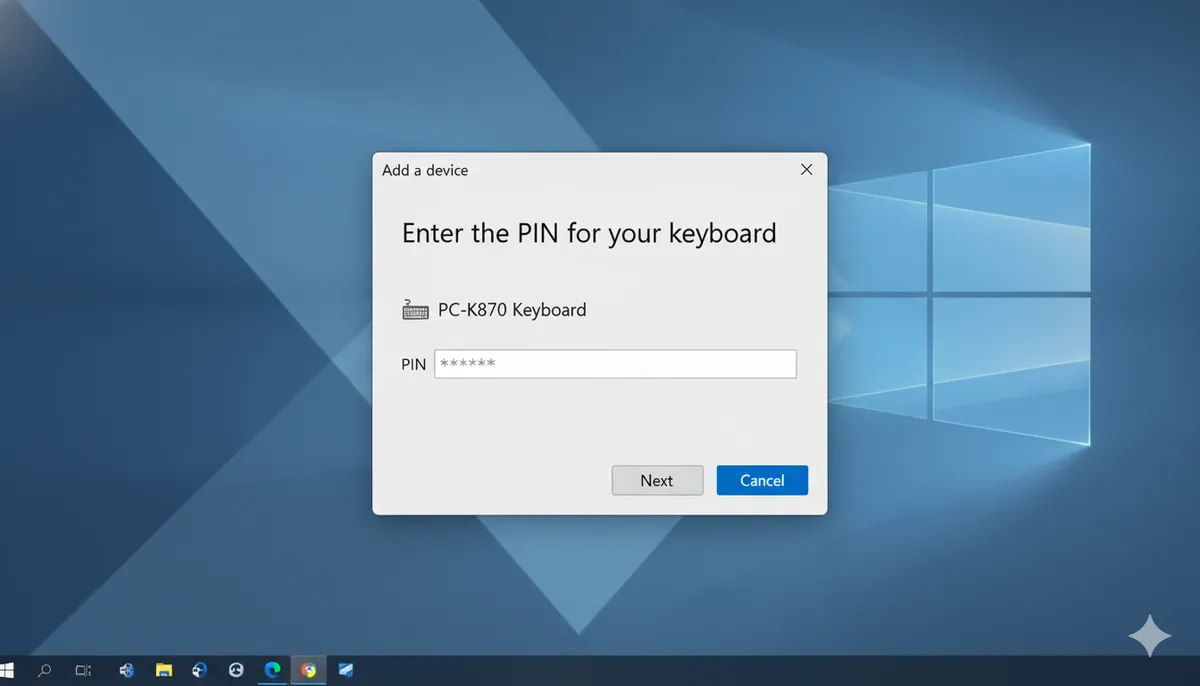Cancel the keyboard pairing

762,480
